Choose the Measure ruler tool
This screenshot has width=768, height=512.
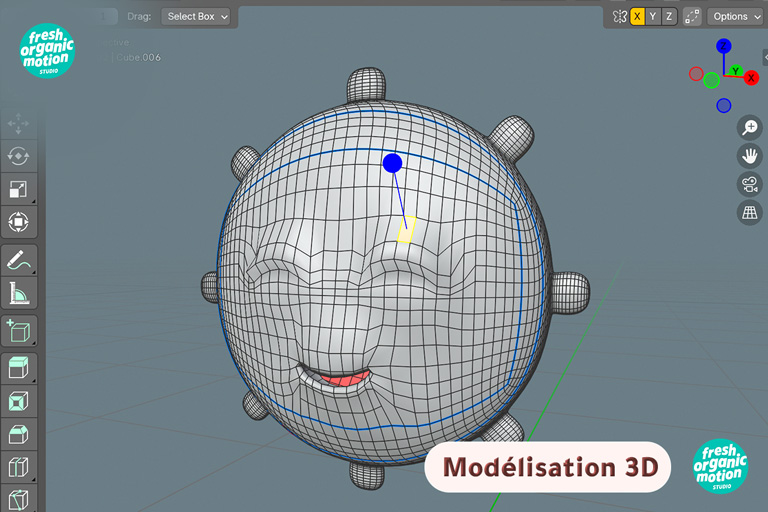click(x=18, y=292)
